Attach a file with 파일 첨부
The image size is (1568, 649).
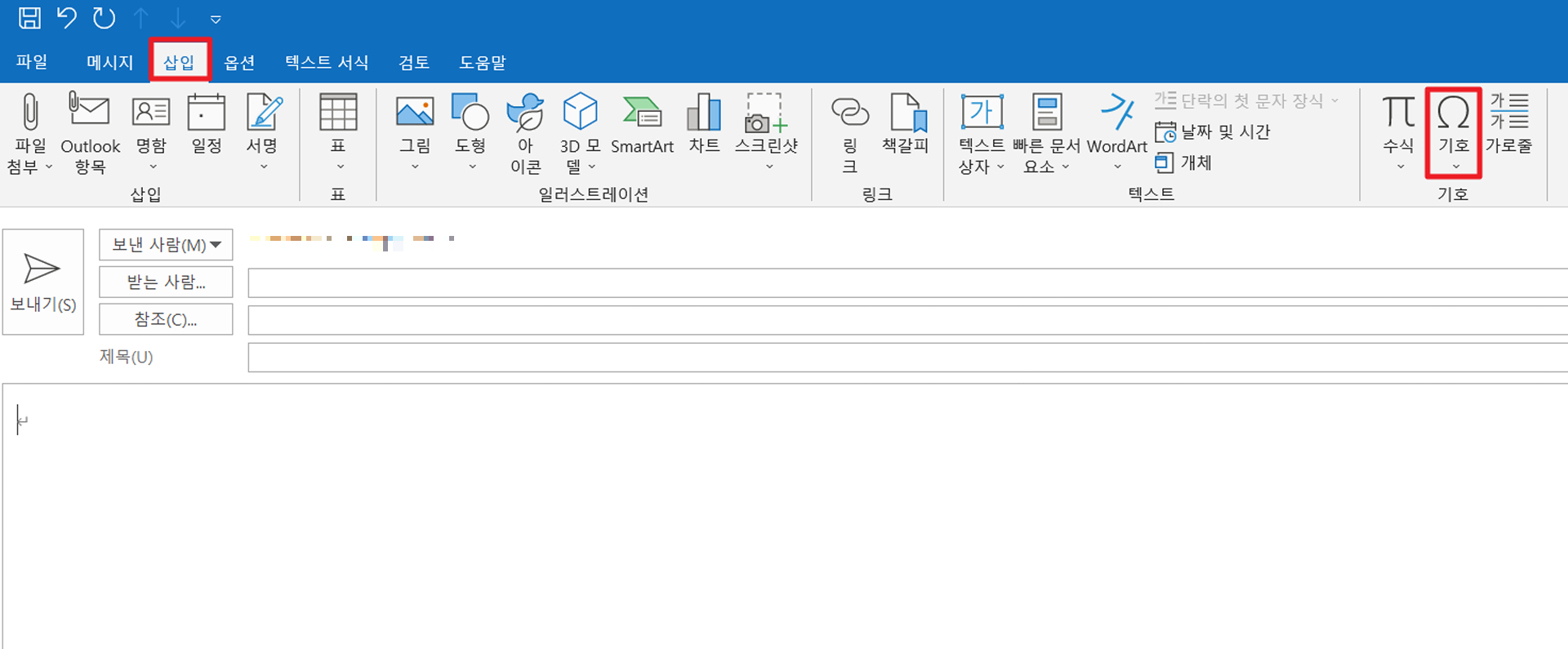[x=30, y=133]
